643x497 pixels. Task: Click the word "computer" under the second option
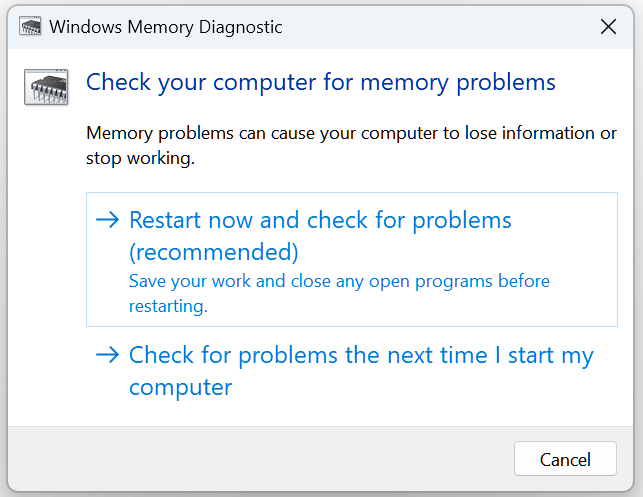coord(180,387)
